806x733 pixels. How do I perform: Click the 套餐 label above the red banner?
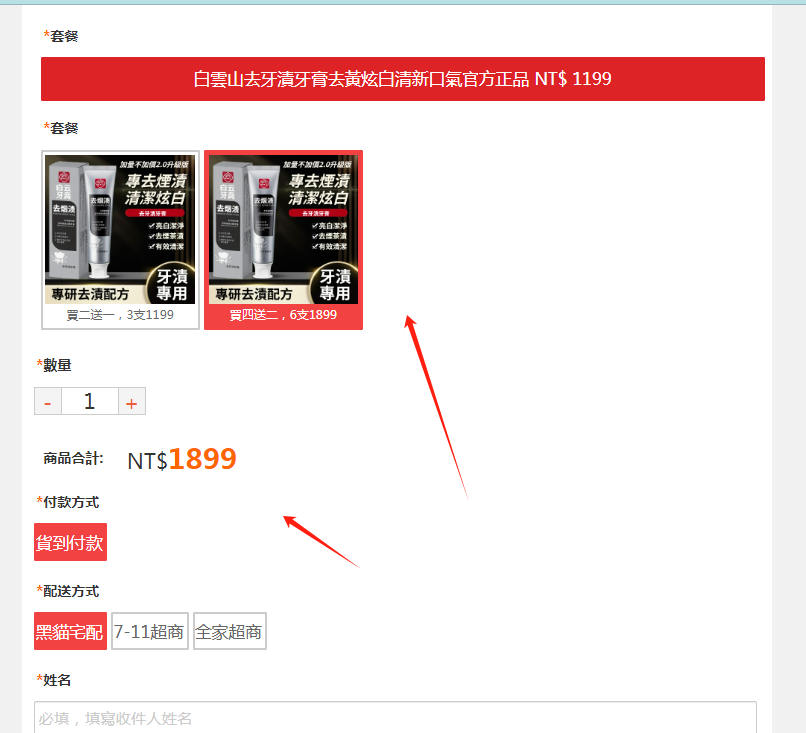click(61, 36)
